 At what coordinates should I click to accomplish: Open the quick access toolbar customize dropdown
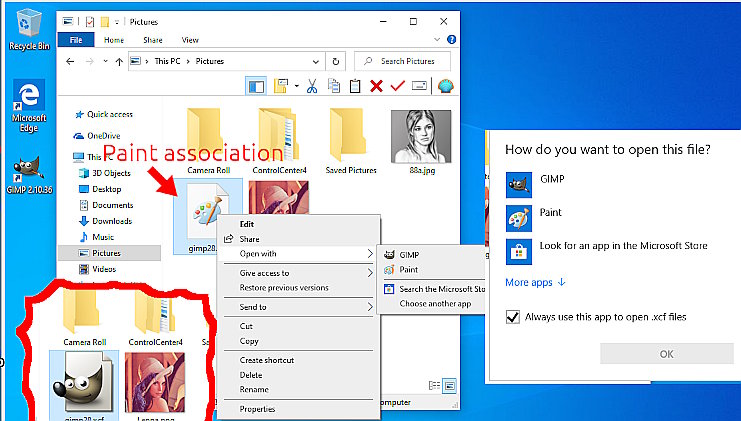point(117,22)
